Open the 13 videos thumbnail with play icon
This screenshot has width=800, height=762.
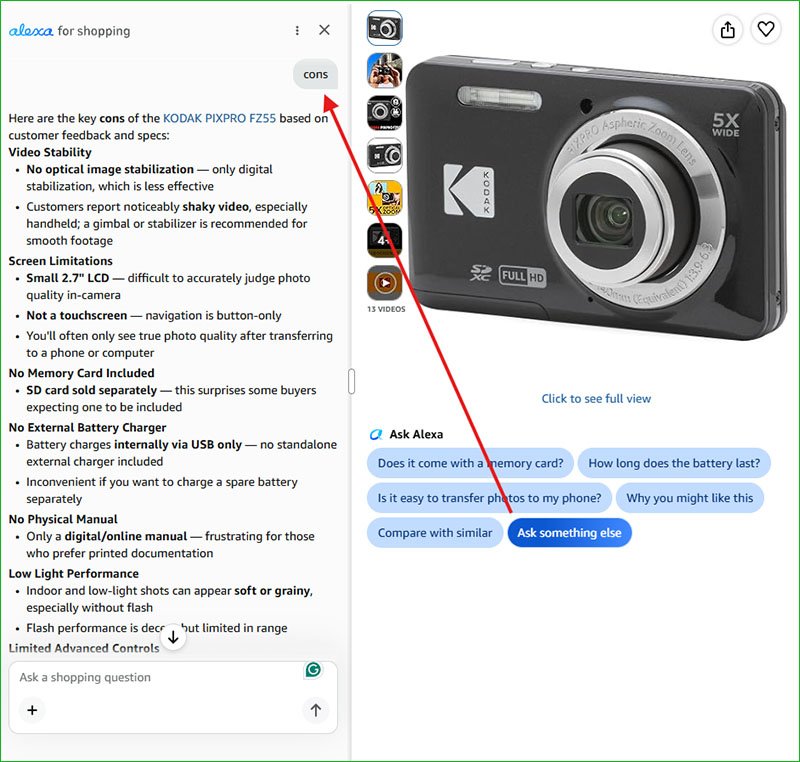(385, 283)
